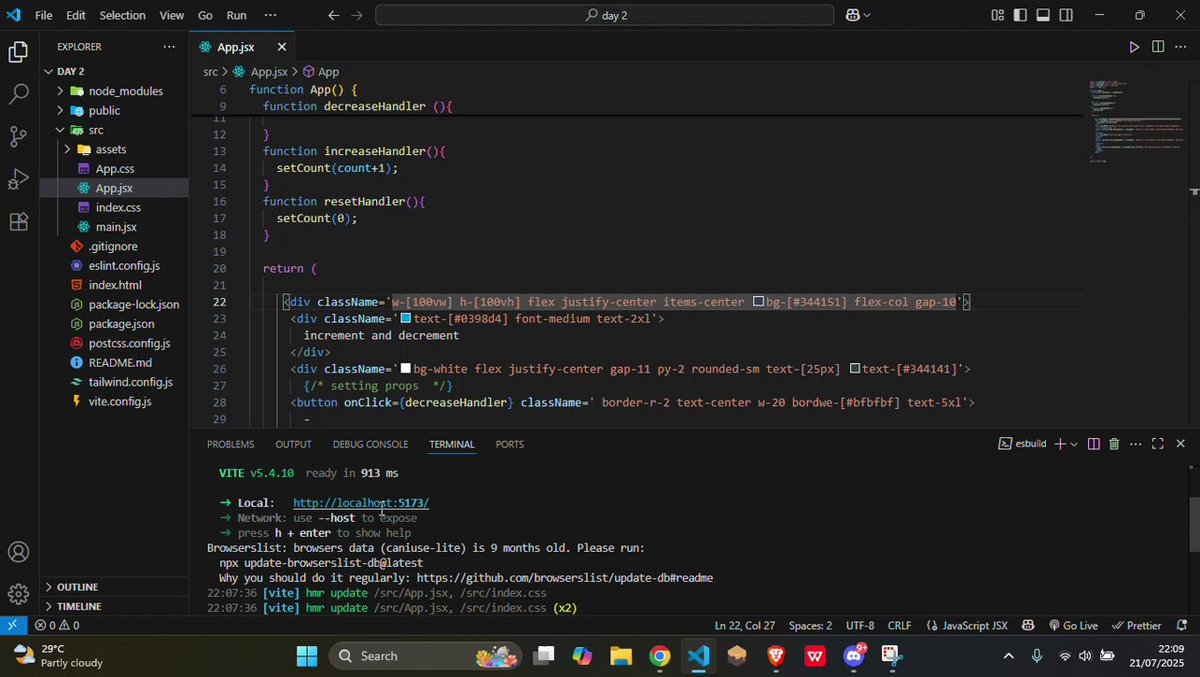1200x677 pixels.
Task: Go forward with the navigation arrow
Action: [x=357, y=15]
